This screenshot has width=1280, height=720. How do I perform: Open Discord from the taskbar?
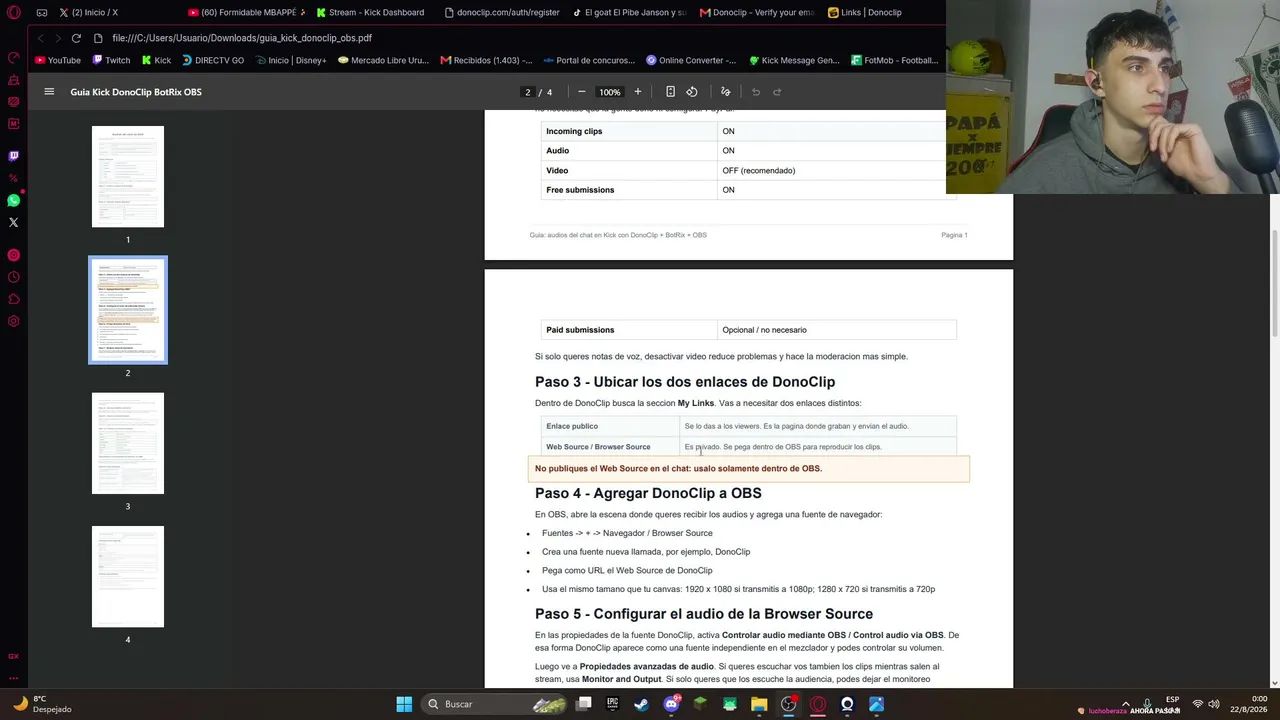tap(671, 704)
